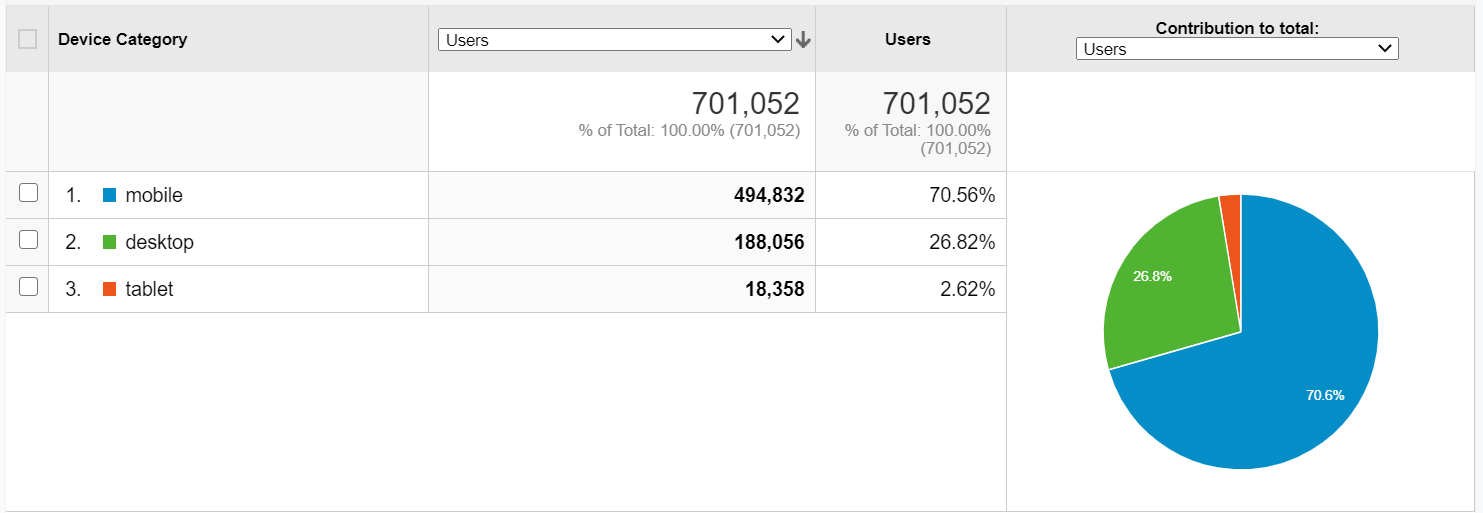Click the green desktop legend square
The width and height of the screenshot is (1483, 513).
point(110,242)
